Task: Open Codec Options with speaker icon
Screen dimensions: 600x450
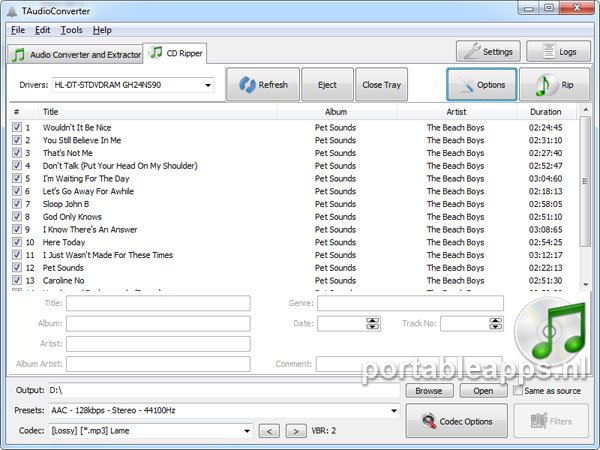Action: [x=456, y=421]
